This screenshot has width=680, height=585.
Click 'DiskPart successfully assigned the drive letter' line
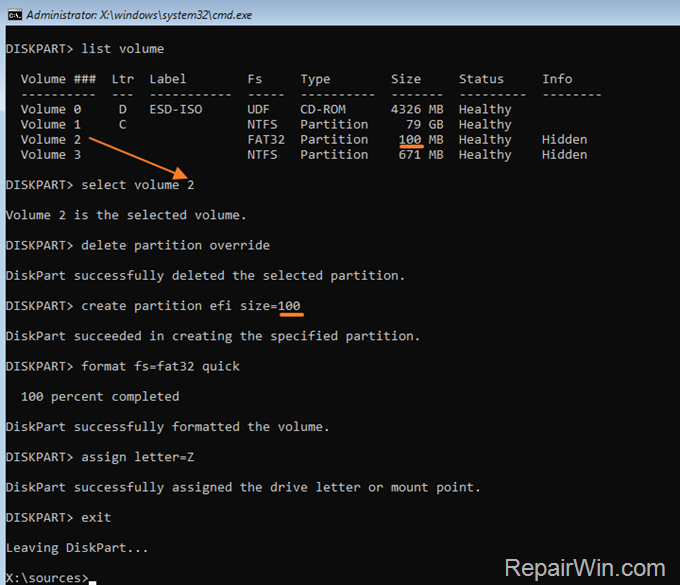tap(243, 487)
